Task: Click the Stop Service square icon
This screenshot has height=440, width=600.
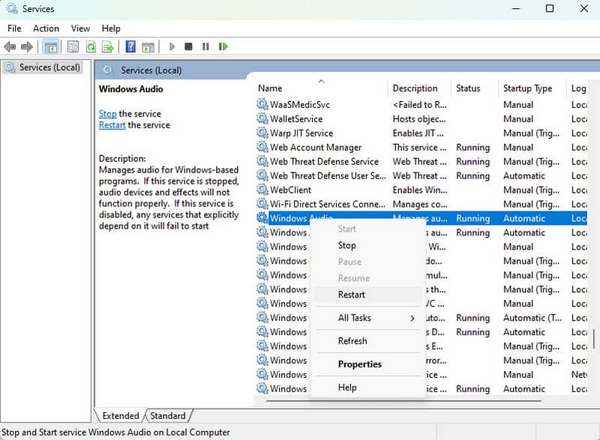Action: [188, 47]
